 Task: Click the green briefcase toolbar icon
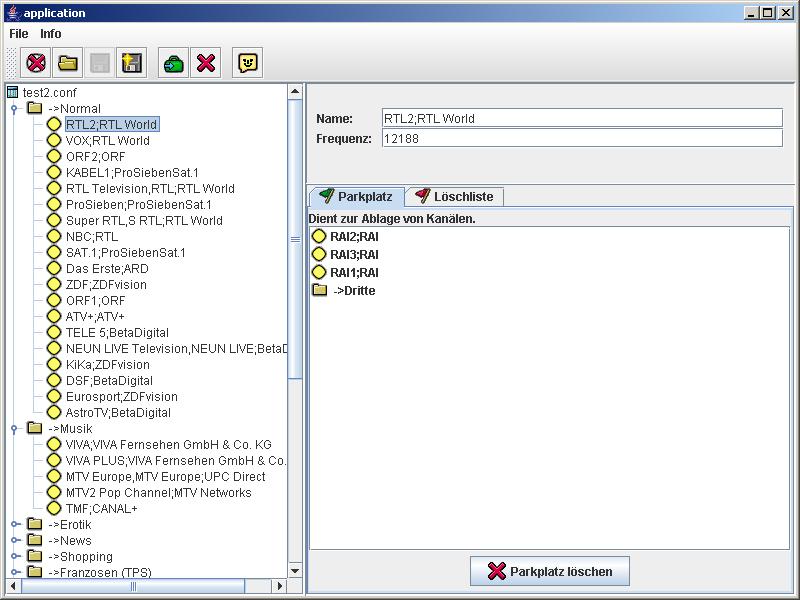pos(174,63)
